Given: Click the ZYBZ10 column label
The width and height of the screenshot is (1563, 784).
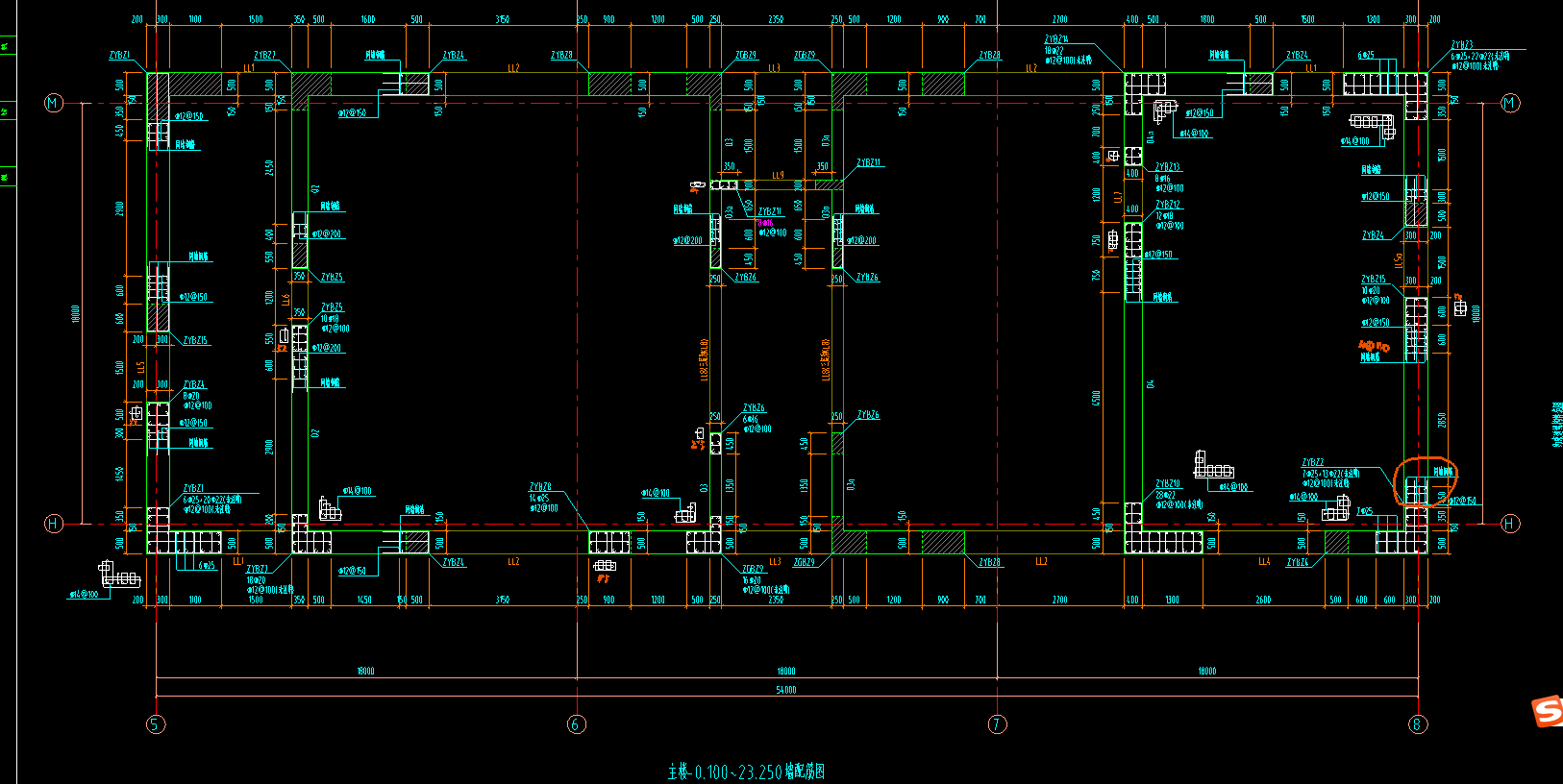Looking at the screenshot, I should point(1168,484).
